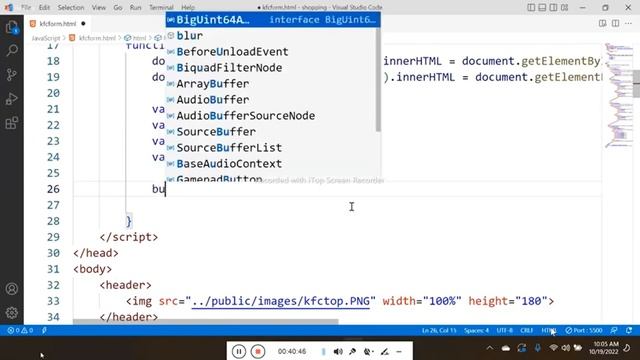Open the Accounts menu in the activity bar
Image resolution: width=640 pixels, height=360 pixels.
12,289
